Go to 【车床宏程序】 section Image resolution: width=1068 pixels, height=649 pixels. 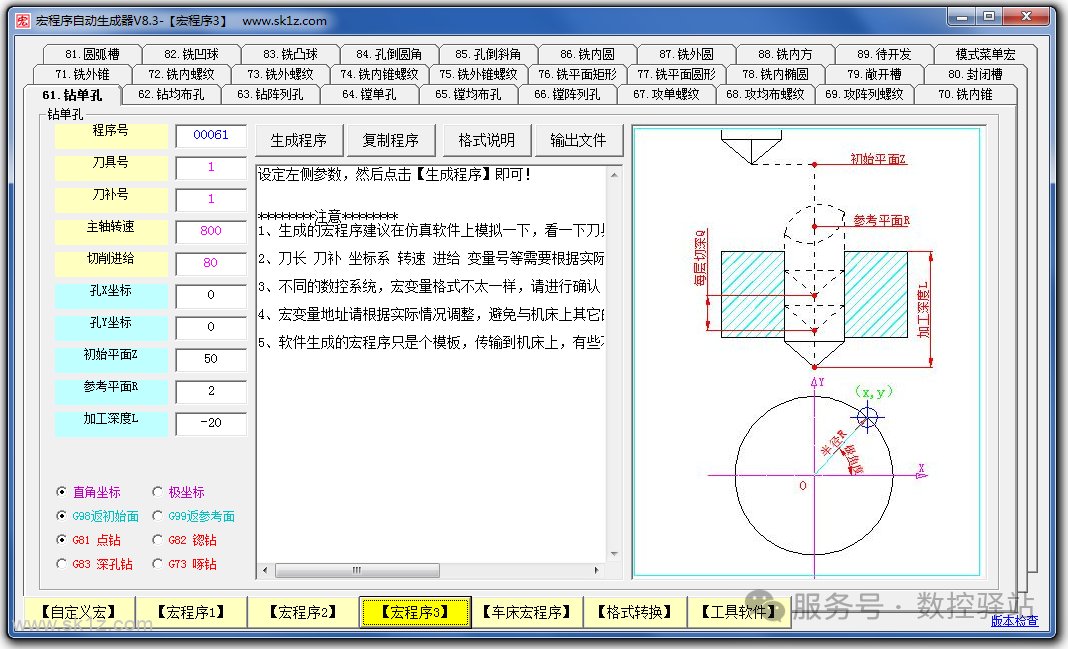coord(527,612)
